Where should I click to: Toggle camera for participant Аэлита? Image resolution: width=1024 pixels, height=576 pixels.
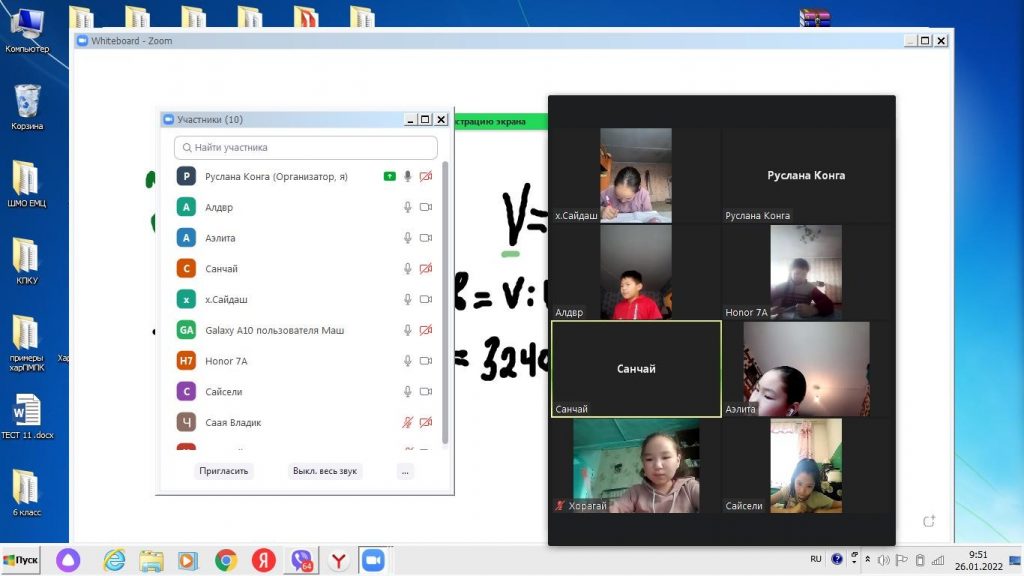click(x=425, y=238)
